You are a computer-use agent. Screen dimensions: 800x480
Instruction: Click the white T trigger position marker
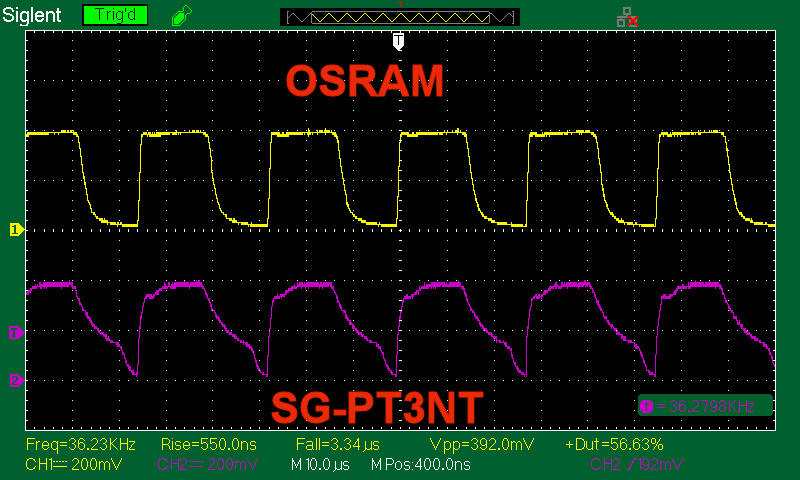(398, 41)
